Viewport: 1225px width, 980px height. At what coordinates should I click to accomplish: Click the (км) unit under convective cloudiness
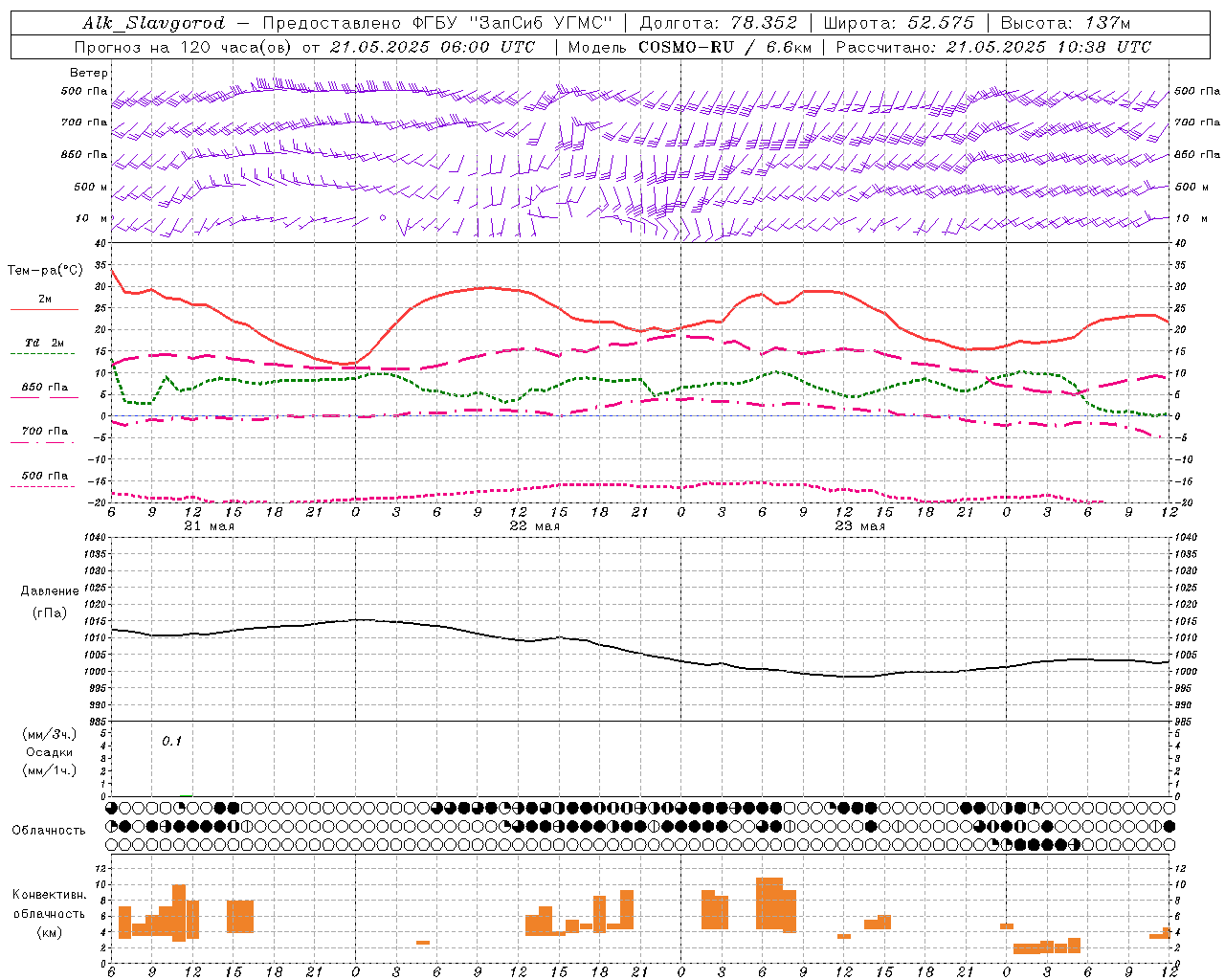pos(50,932)
